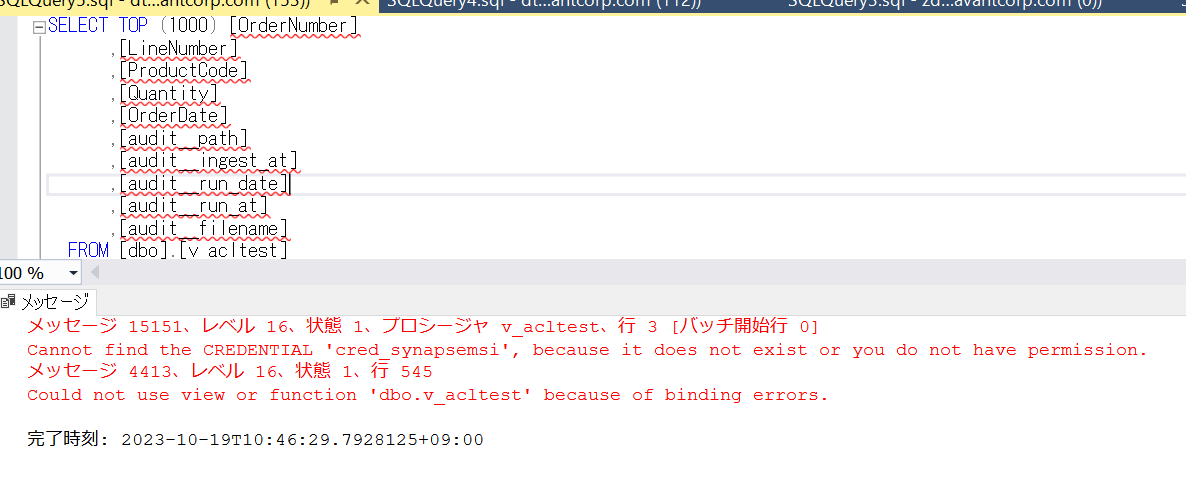Click the メッセージ 4413 error header line
This screenshot has width=1186, height=489.
coord(230,372)
